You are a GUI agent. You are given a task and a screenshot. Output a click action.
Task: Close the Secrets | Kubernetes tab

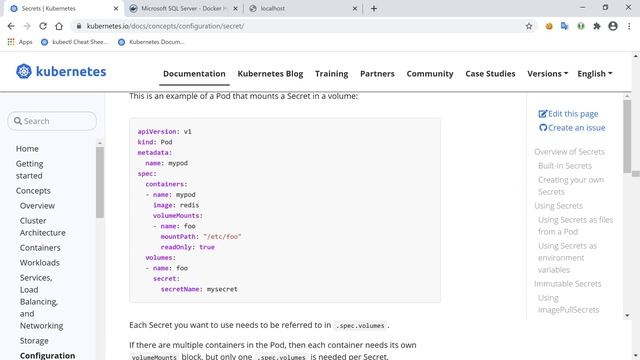116,9
